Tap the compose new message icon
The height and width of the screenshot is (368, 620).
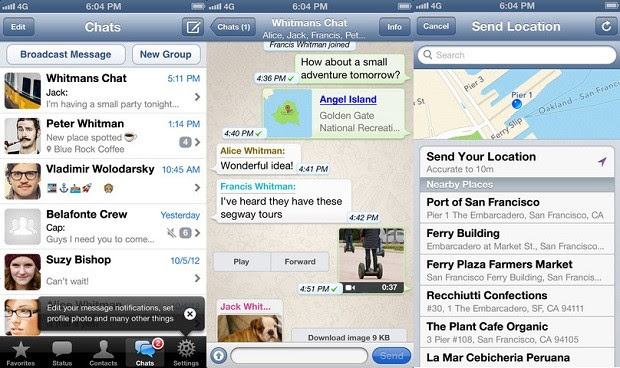193,27
